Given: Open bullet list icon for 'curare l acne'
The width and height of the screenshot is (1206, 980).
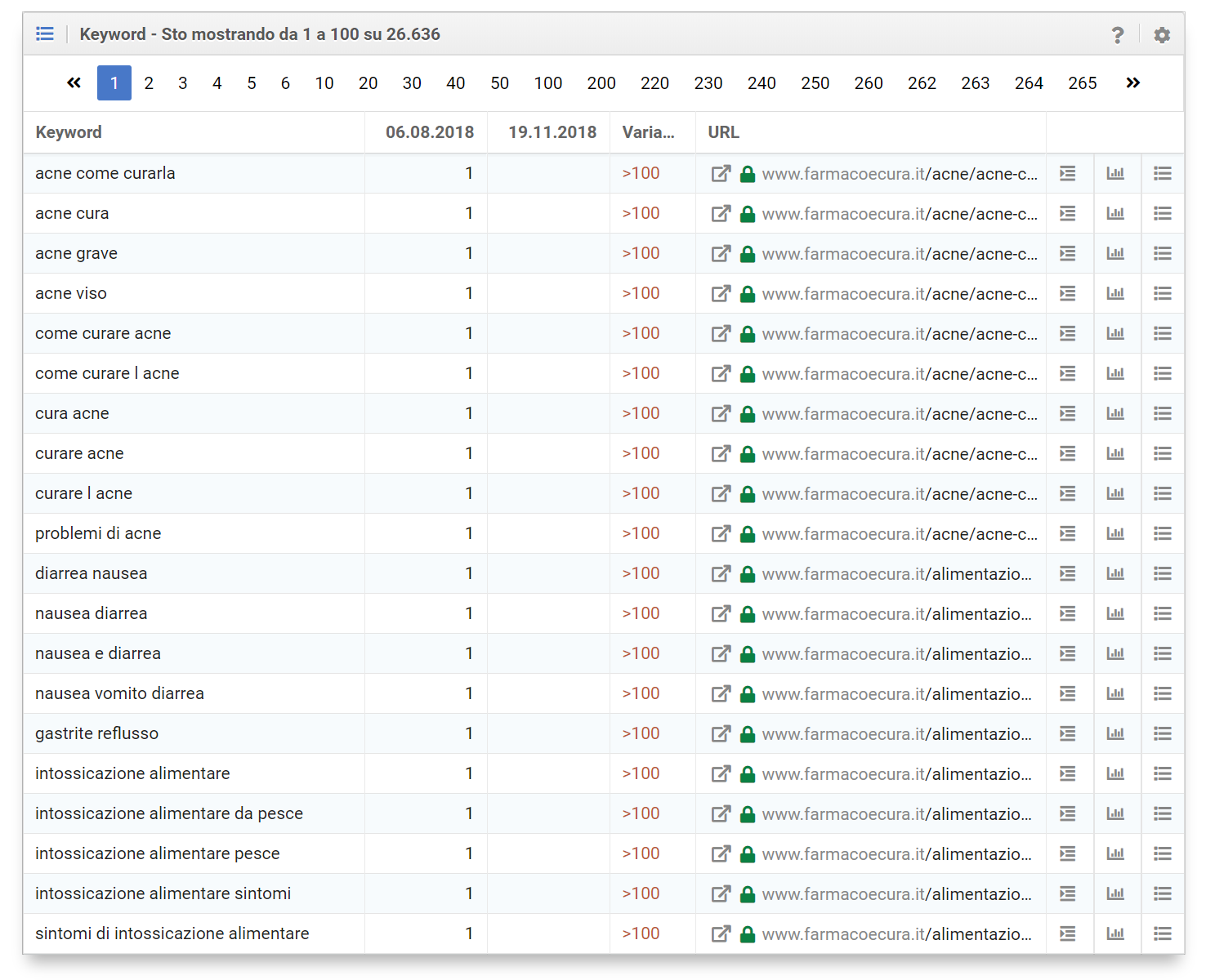Looking at the screenshot, I should [x=1163, y=493].
